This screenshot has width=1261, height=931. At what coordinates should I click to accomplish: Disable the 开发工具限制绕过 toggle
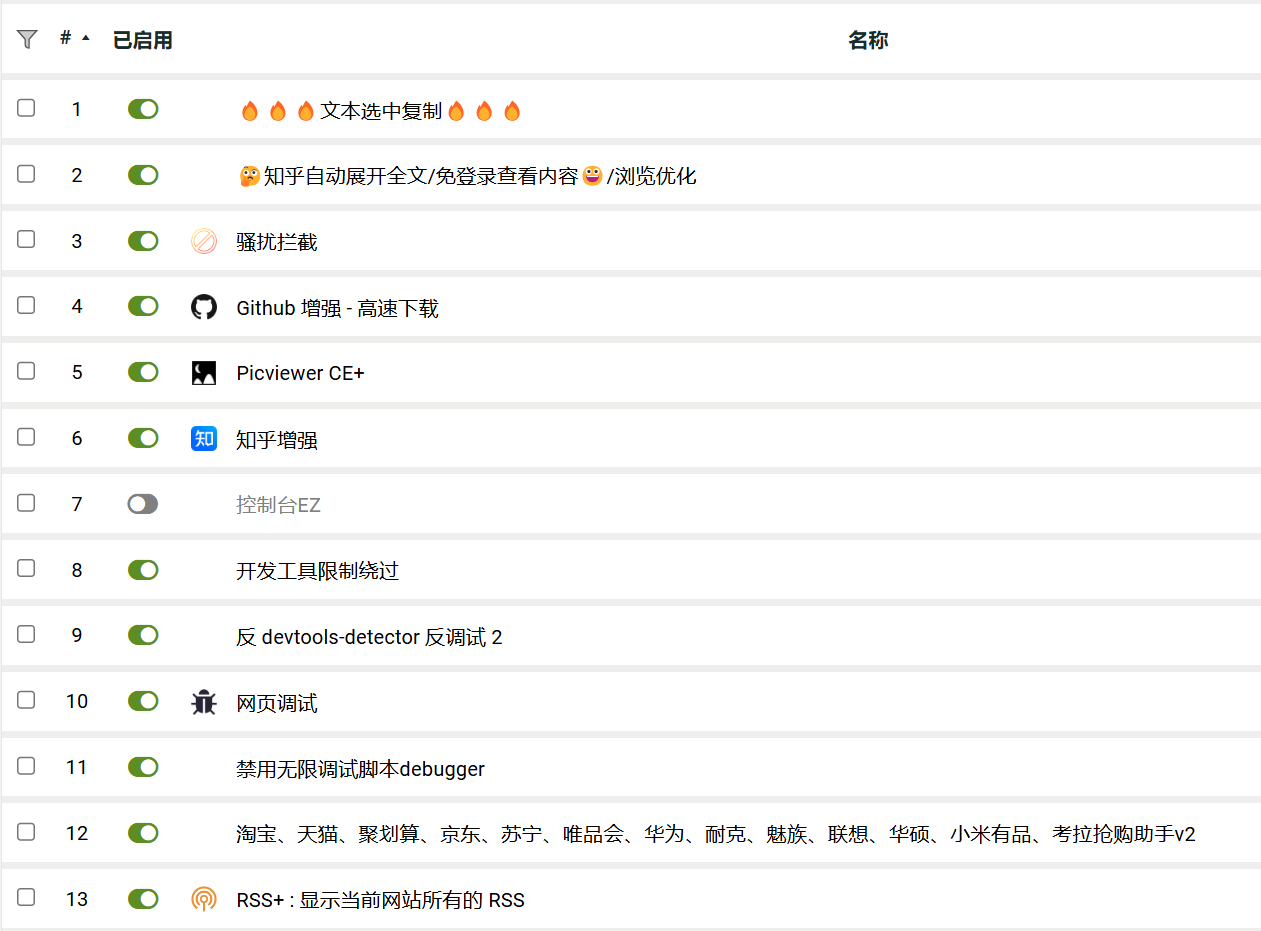coord(143,569)
